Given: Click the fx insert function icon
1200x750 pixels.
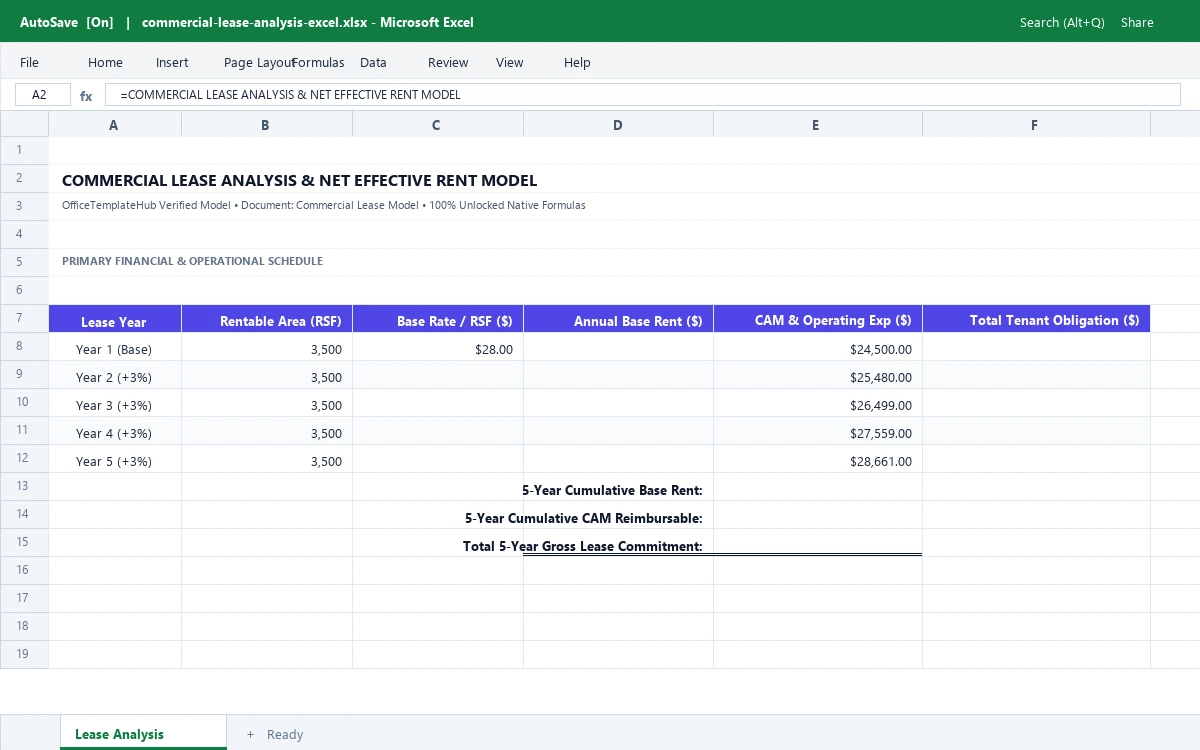Looking at the screenshot, I should [x=86, y=96].
